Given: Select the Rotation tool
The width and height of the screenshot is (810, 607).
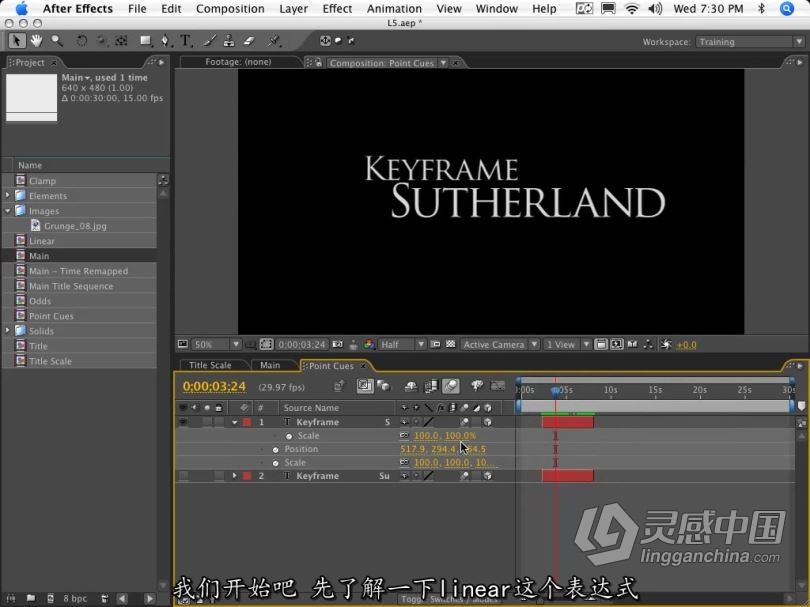Looking at the screenshot, I should click(82, 41).
